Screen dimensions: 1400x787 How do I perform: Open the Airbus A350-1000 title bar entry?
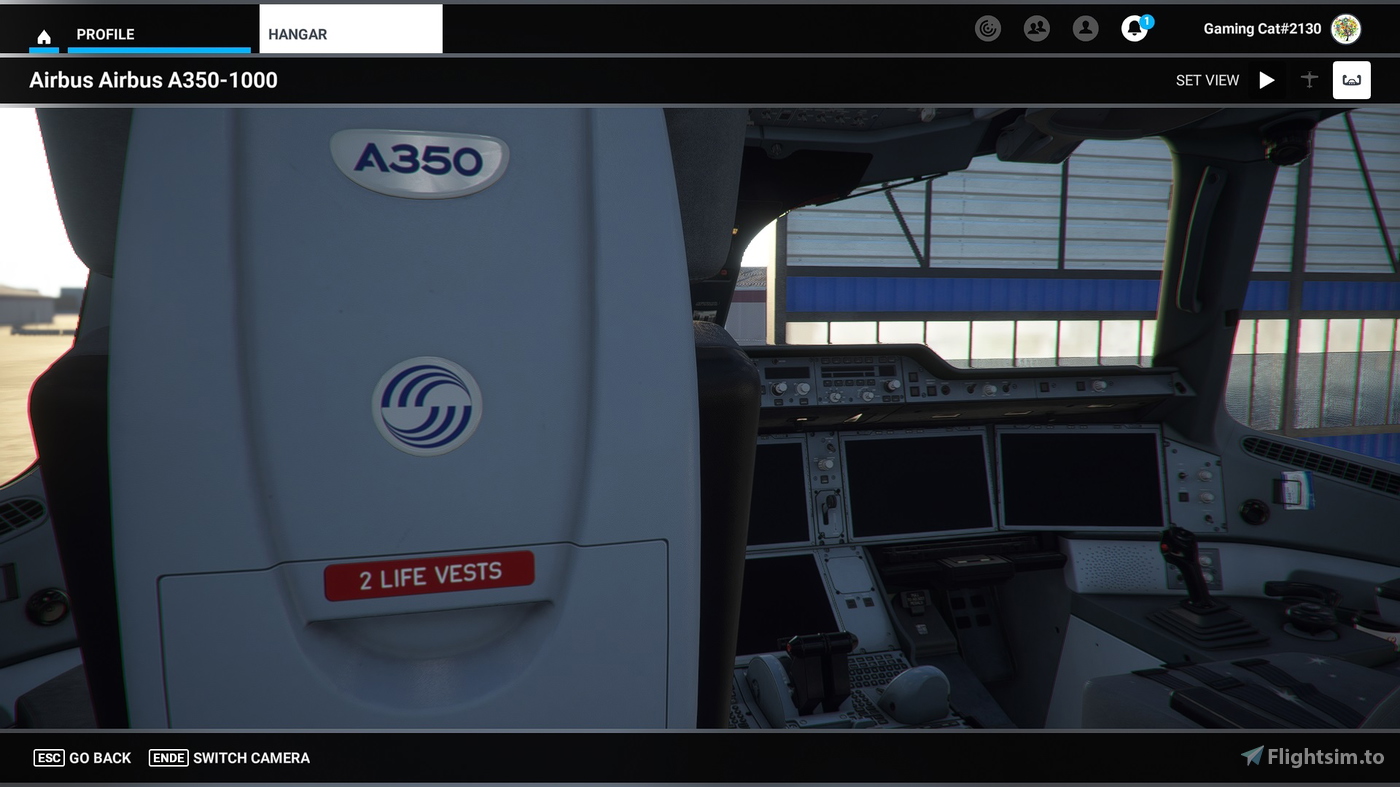[x=152, y=80]
